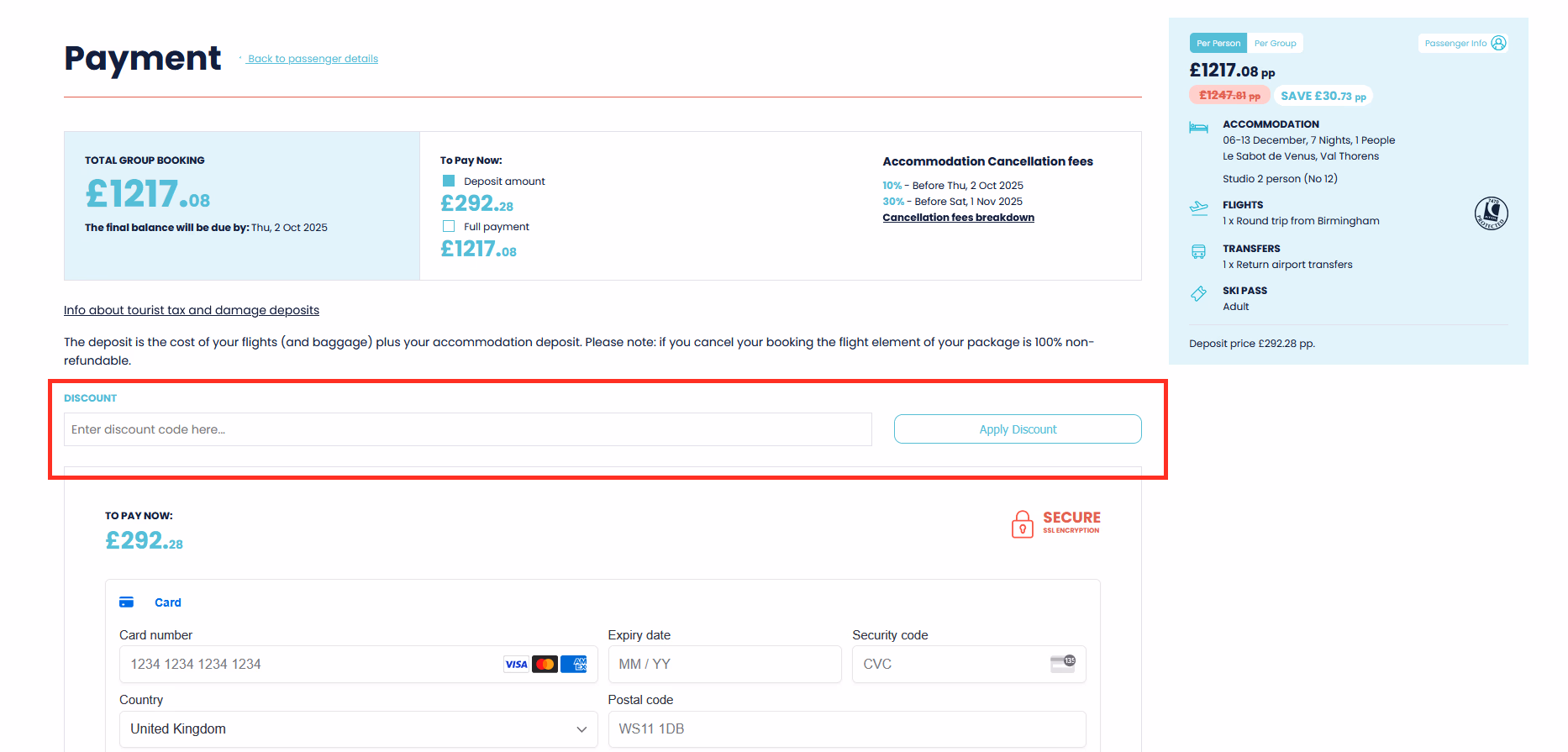Image resolution: width=1568 pixels, height=752 pixels.
Task: Switch to Per Group pricing tab
Action: [1275, 43]
